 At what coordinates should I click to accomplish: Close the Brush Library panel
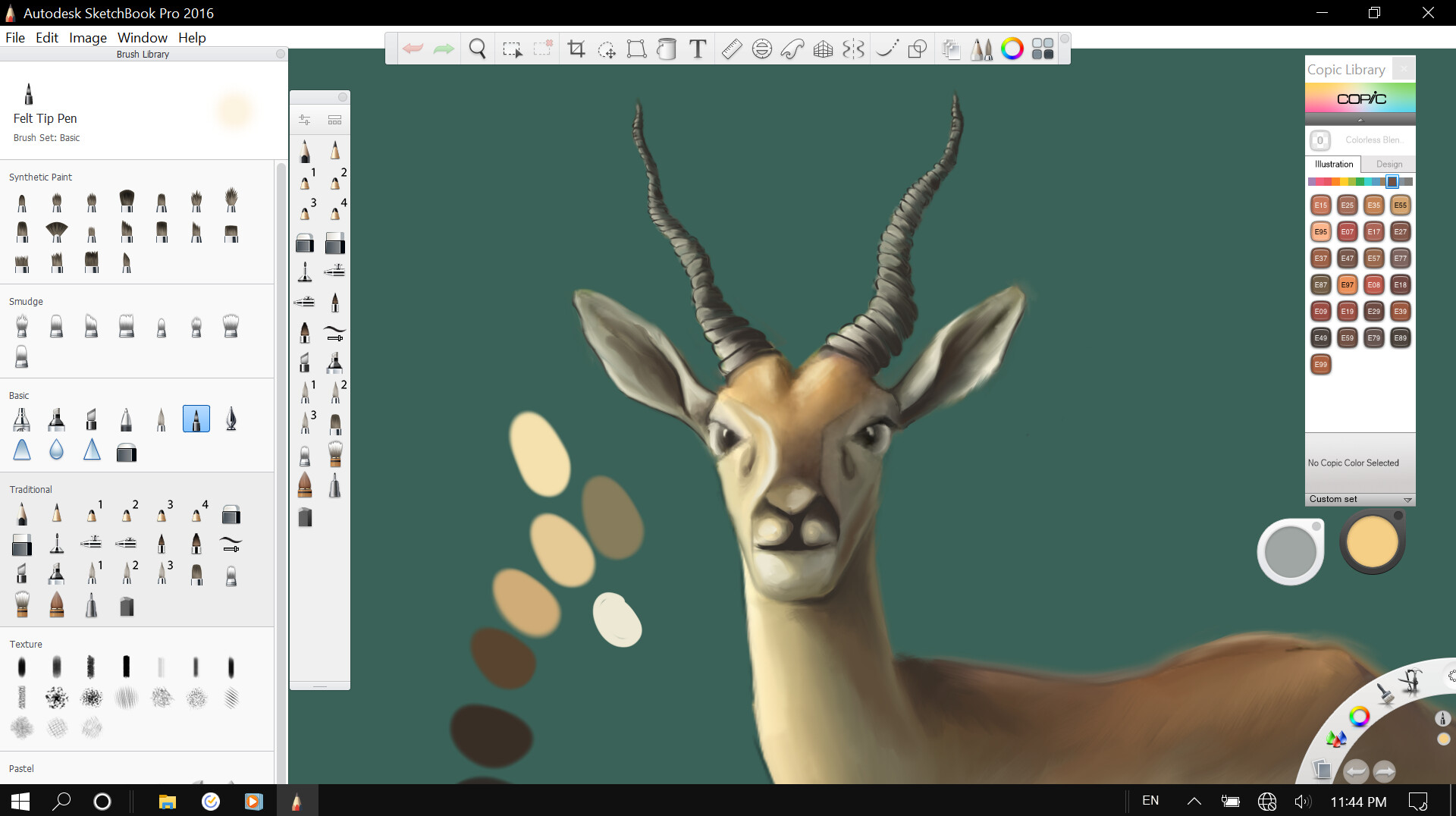pos(281,54)
